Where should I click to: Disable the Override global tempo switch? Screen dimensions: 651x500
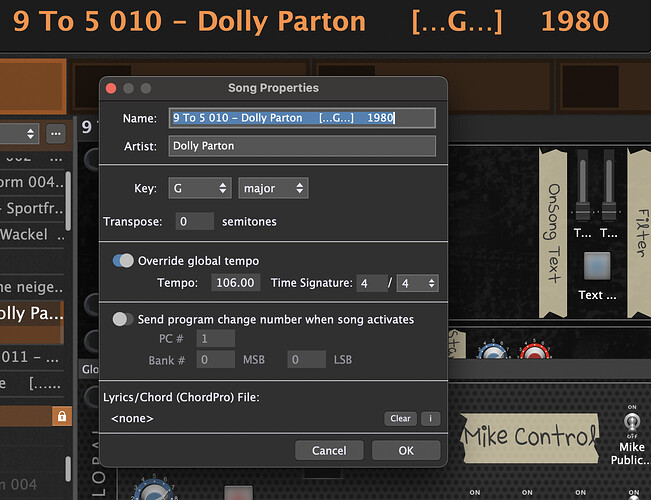coord(123,260)
